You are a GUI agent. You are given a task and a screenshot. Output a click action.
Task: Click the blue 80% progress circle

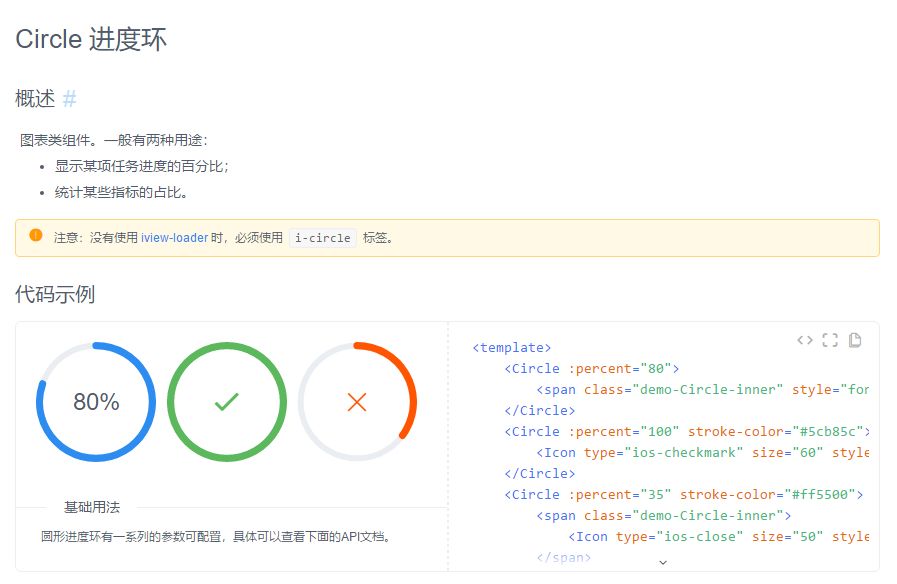[96, 402]
